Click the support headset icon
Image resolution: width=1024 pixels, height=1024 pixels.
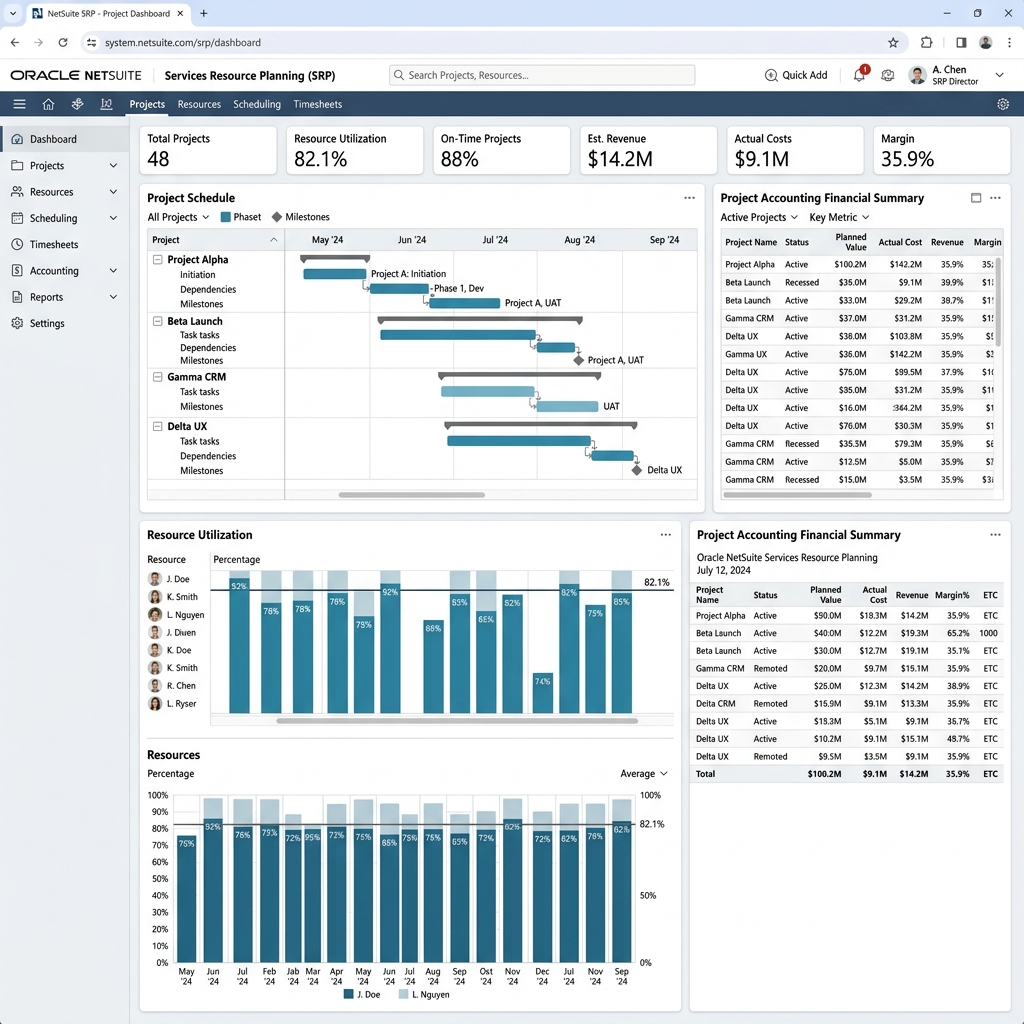888,75
